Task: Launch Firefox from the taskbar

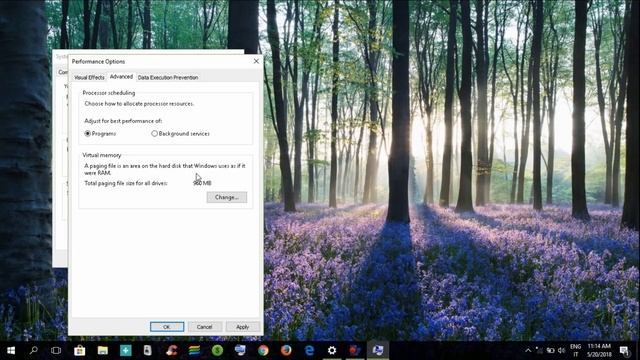Action: click(286, 350)
